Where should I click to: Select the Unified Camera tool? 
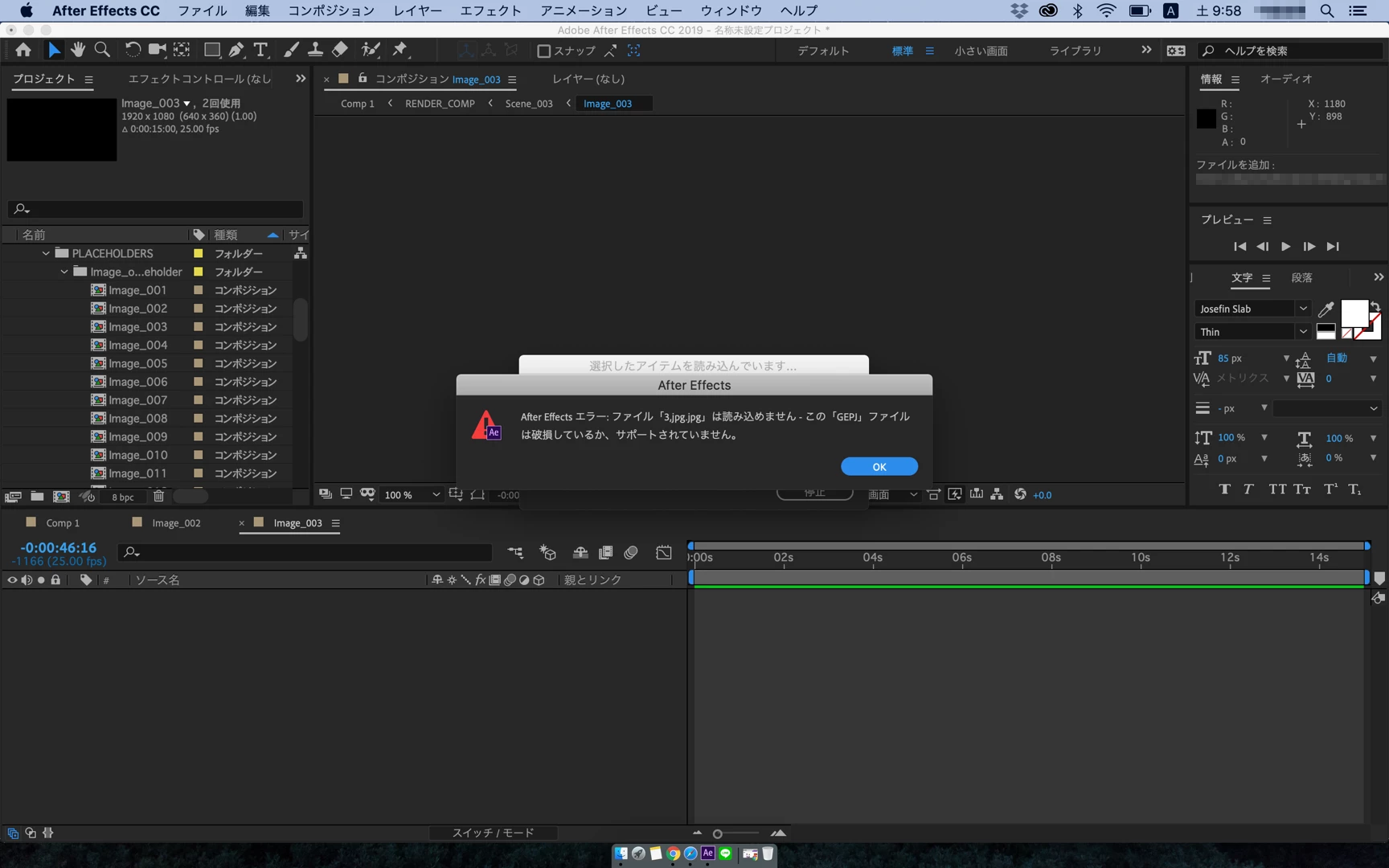157,50
